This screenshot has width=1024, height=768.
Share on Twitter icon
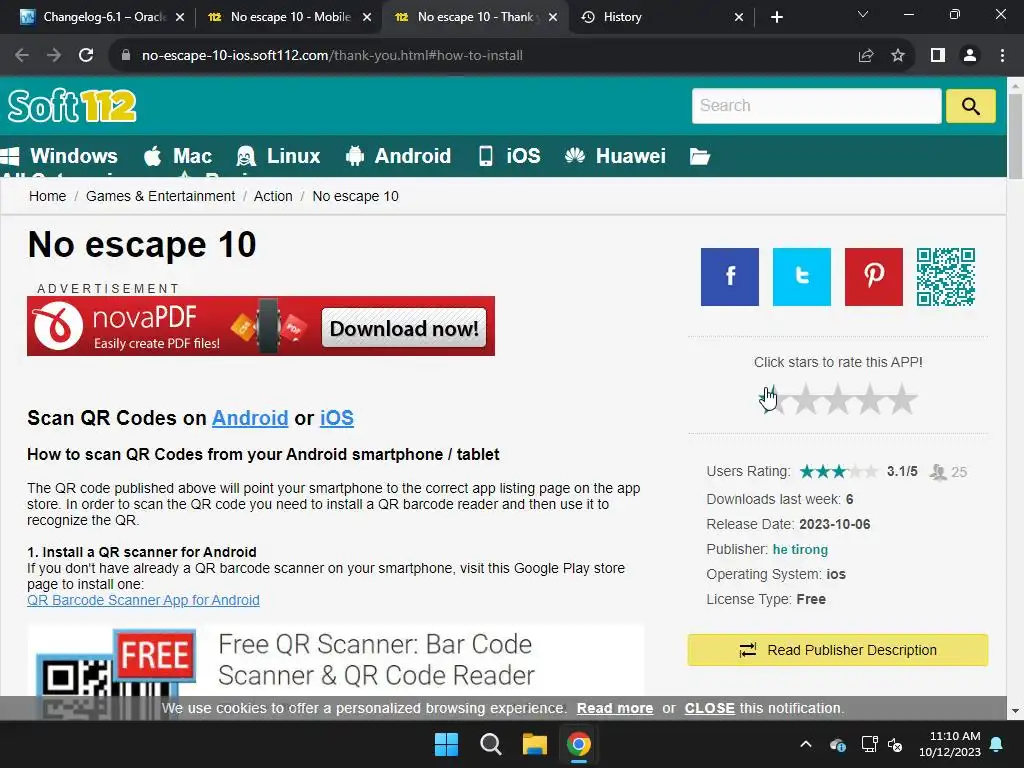[801, 276]
